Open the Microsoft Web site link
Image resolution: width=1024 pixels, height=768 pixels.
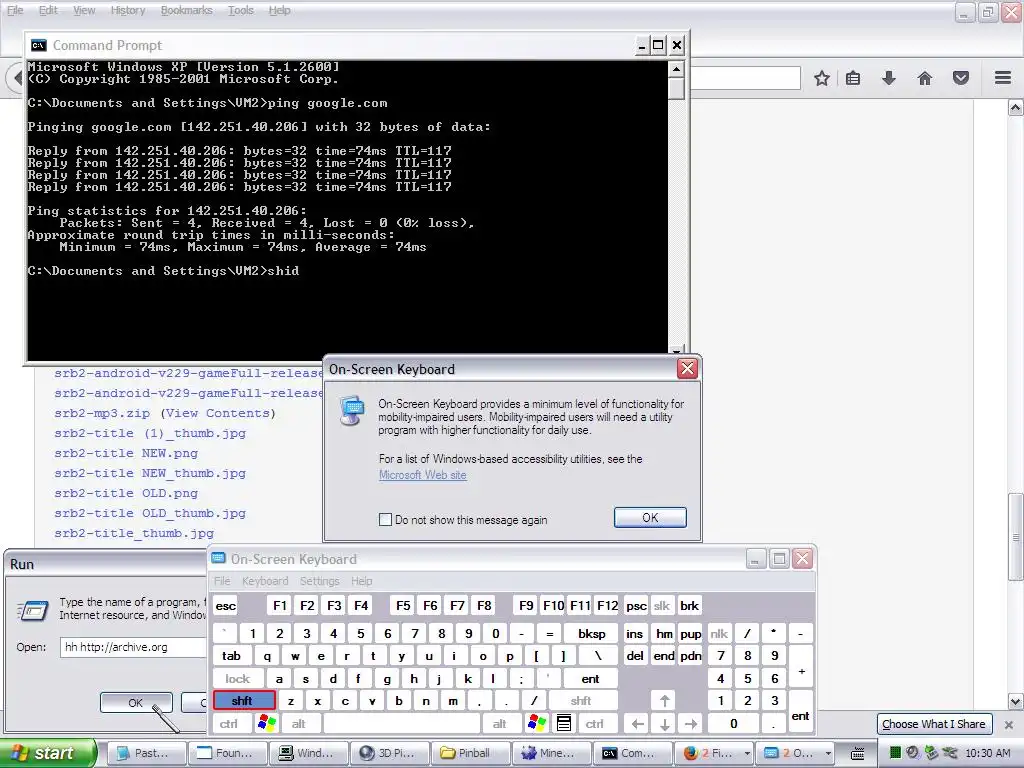coord(423,475)
